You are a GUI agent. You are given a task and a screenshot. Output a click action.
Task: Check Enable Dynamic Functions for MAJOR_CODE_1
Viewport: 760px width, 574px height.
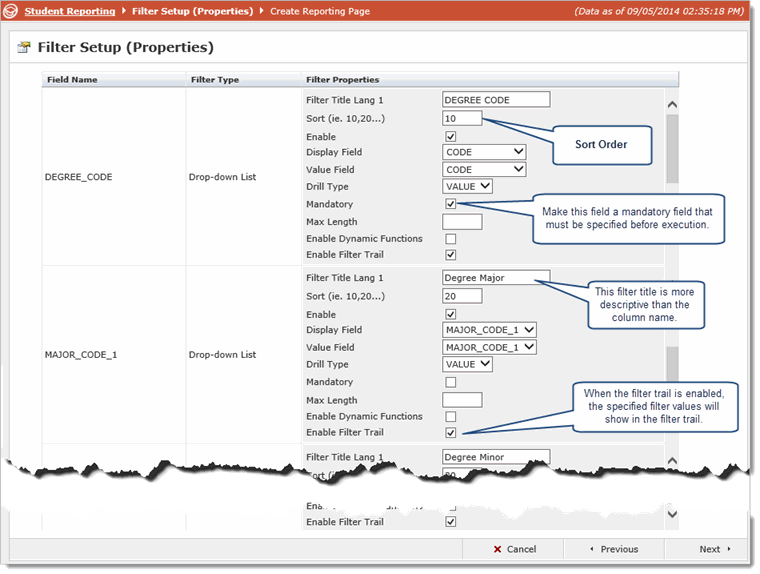pyautogui.click(x=451, y=417)
